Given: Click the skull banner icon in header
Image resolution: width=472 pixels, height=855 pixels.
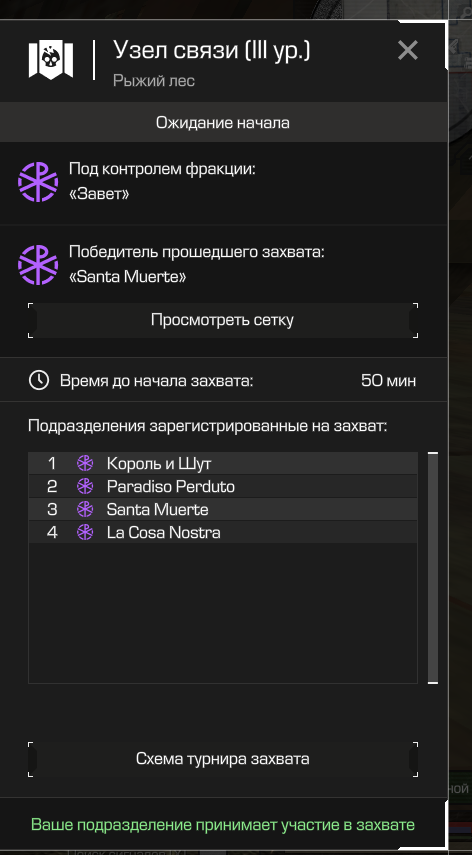Looking at the screenshot, I should point(51,59).
